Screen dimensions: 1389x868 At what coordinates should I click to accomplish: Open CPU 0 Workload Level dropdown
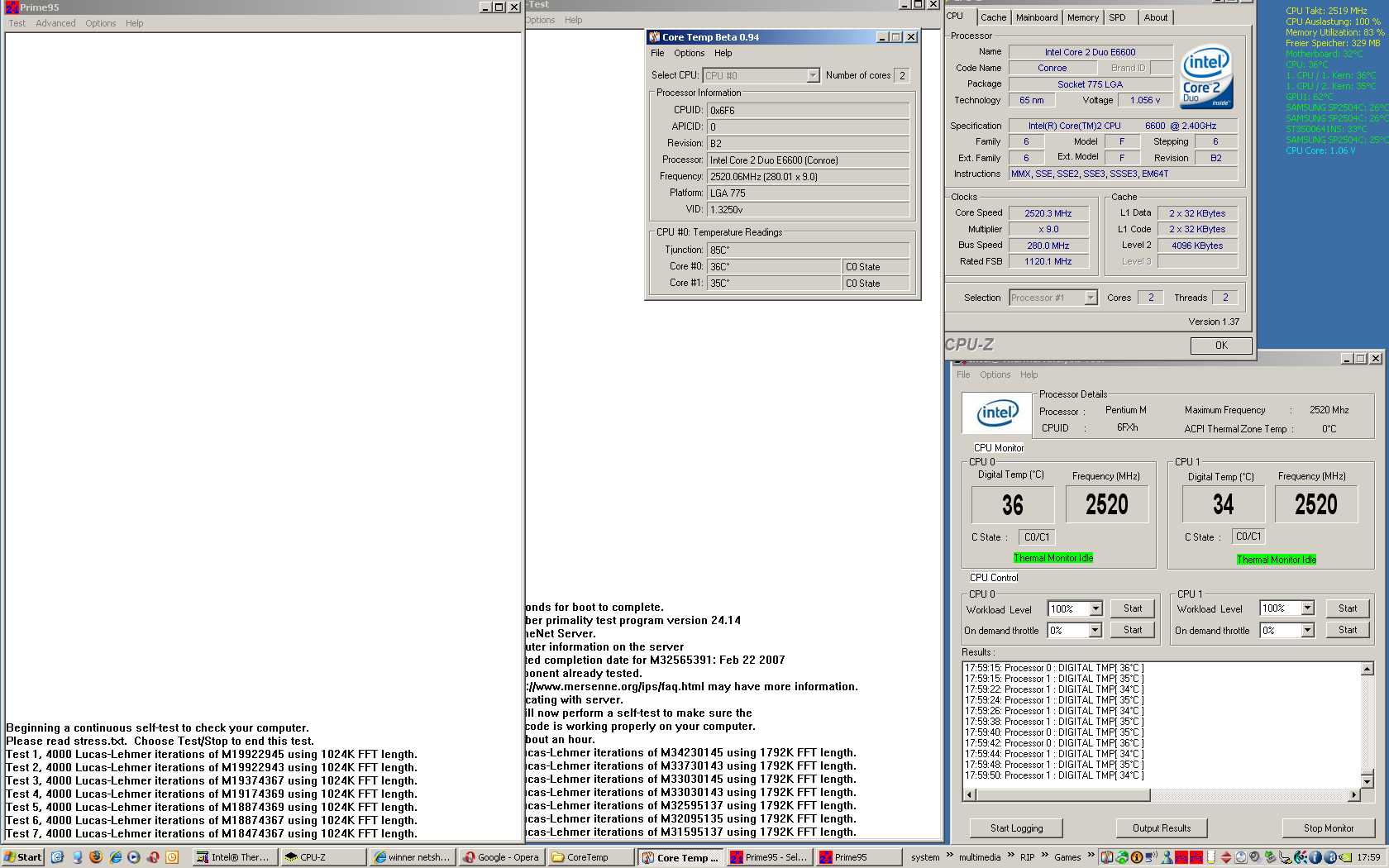1095,608
